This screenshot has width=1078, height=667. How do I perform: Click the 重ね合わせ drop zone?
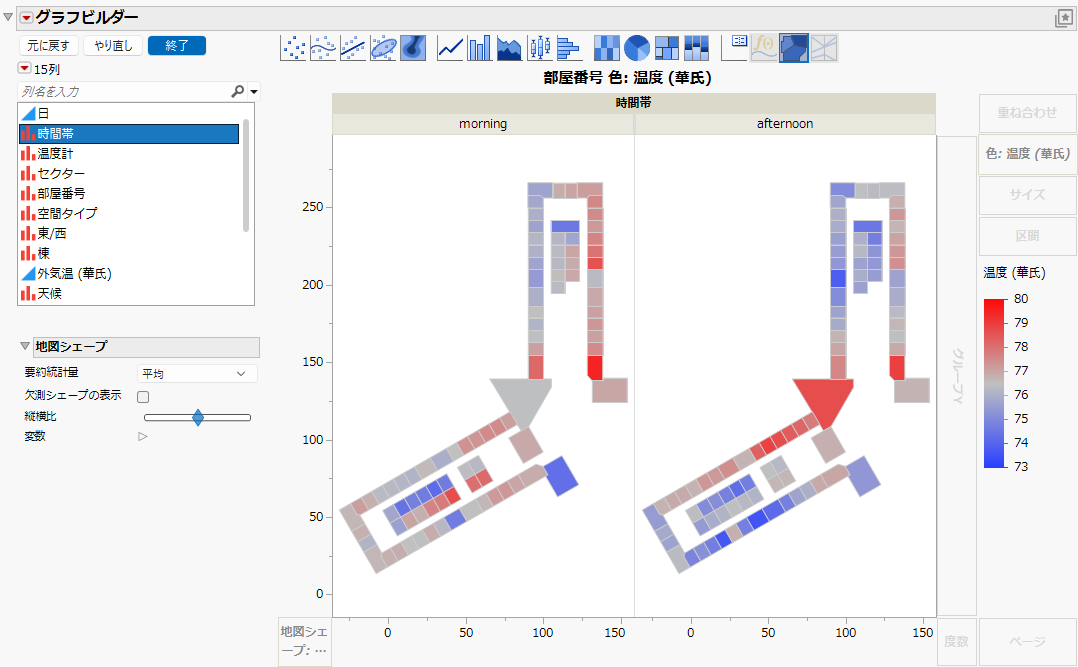pyautogui.click(x=1027, y=113)
